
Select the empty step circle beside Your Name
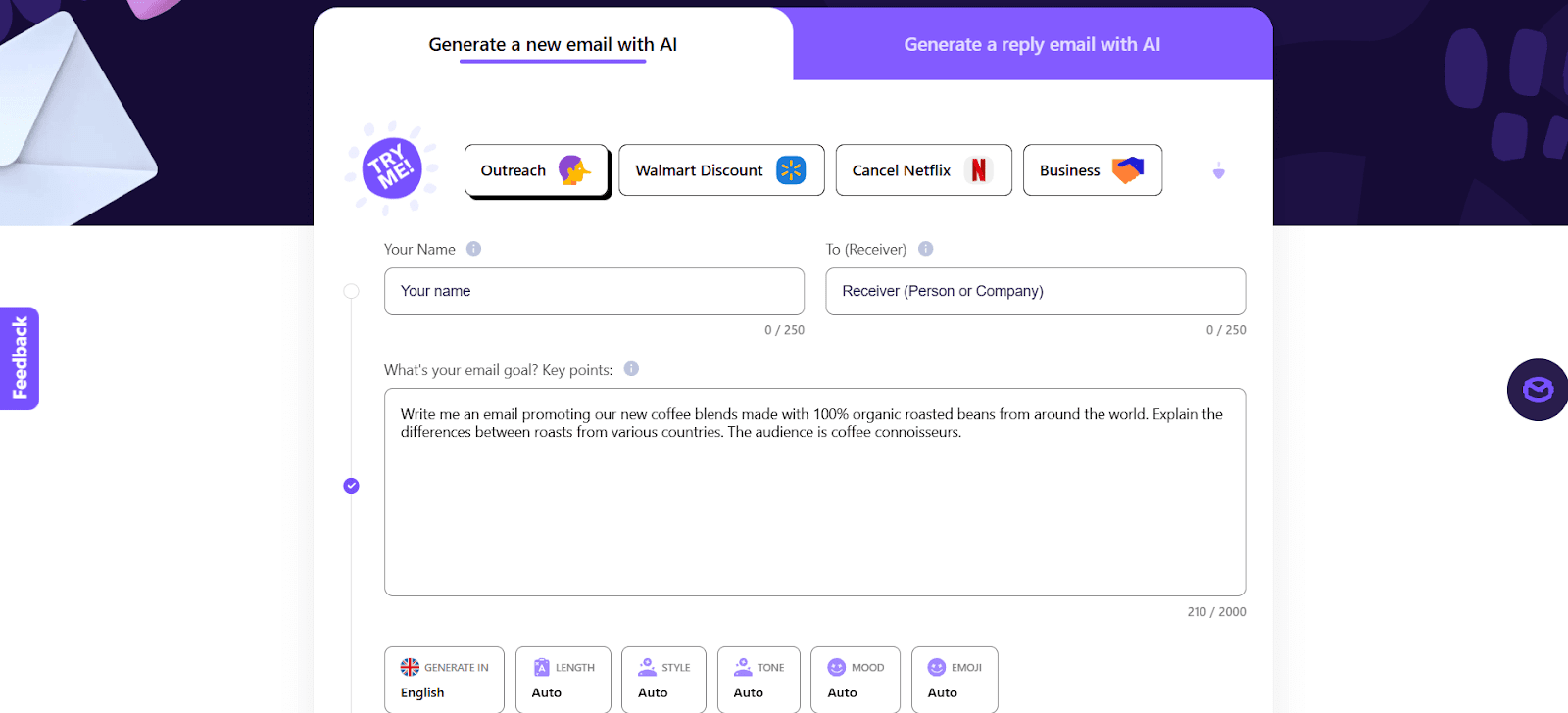click(x=350, y=290)
